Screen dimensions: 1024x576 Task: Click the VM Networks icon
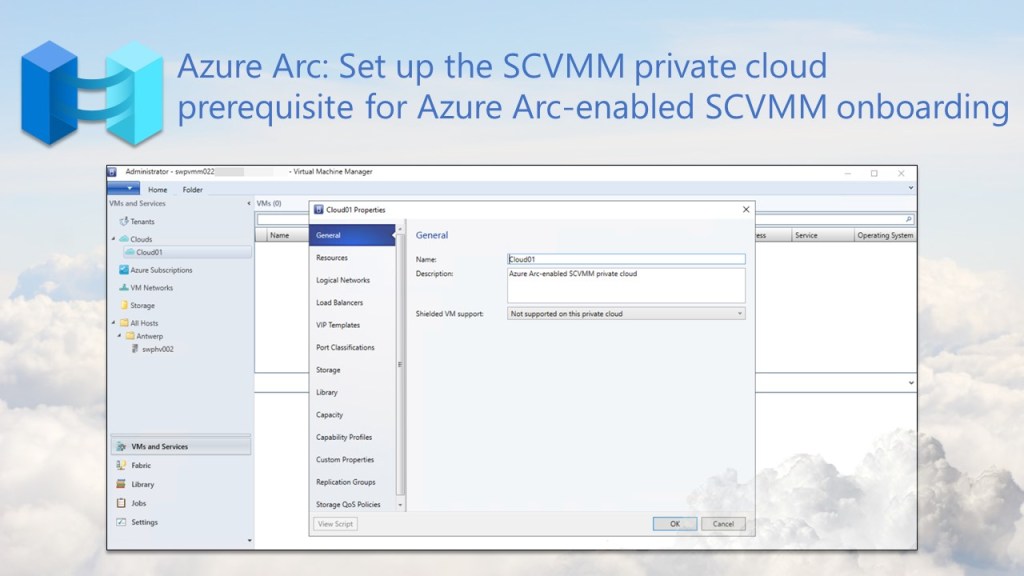pos(124,288)
